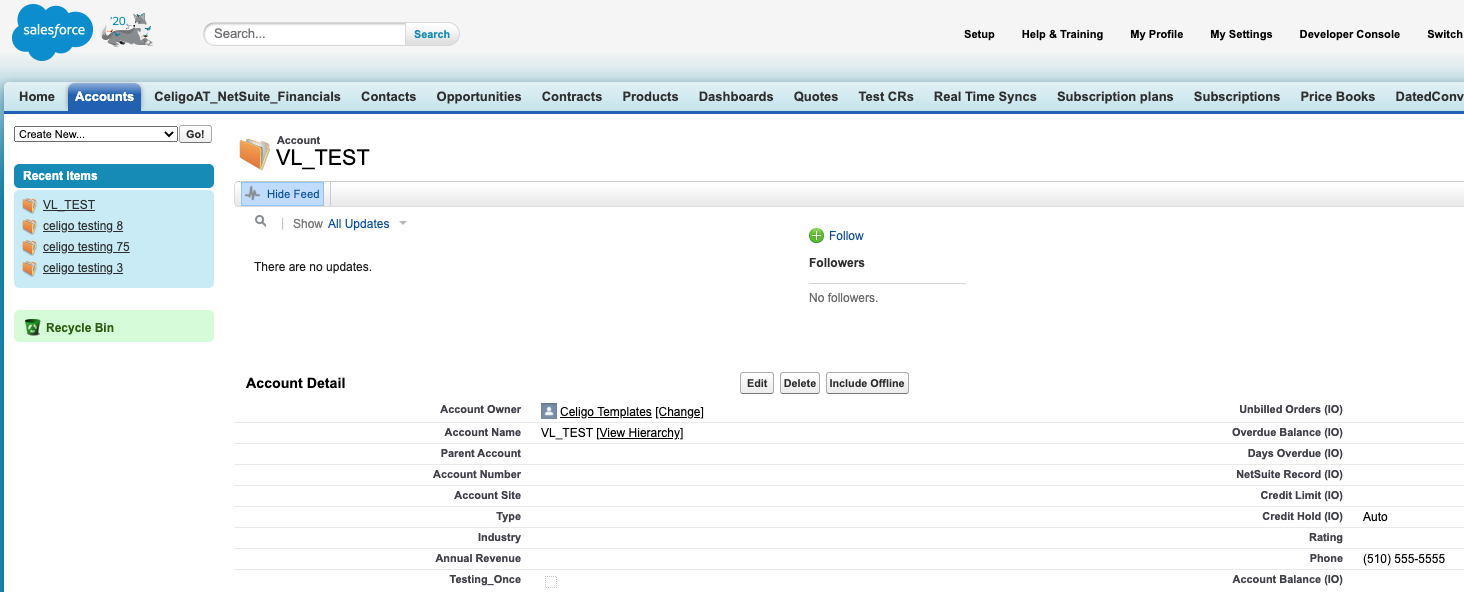The width and height of the screenshot is (1464, 592).
Task: Open the Setup link
Action: click(979, 34)
